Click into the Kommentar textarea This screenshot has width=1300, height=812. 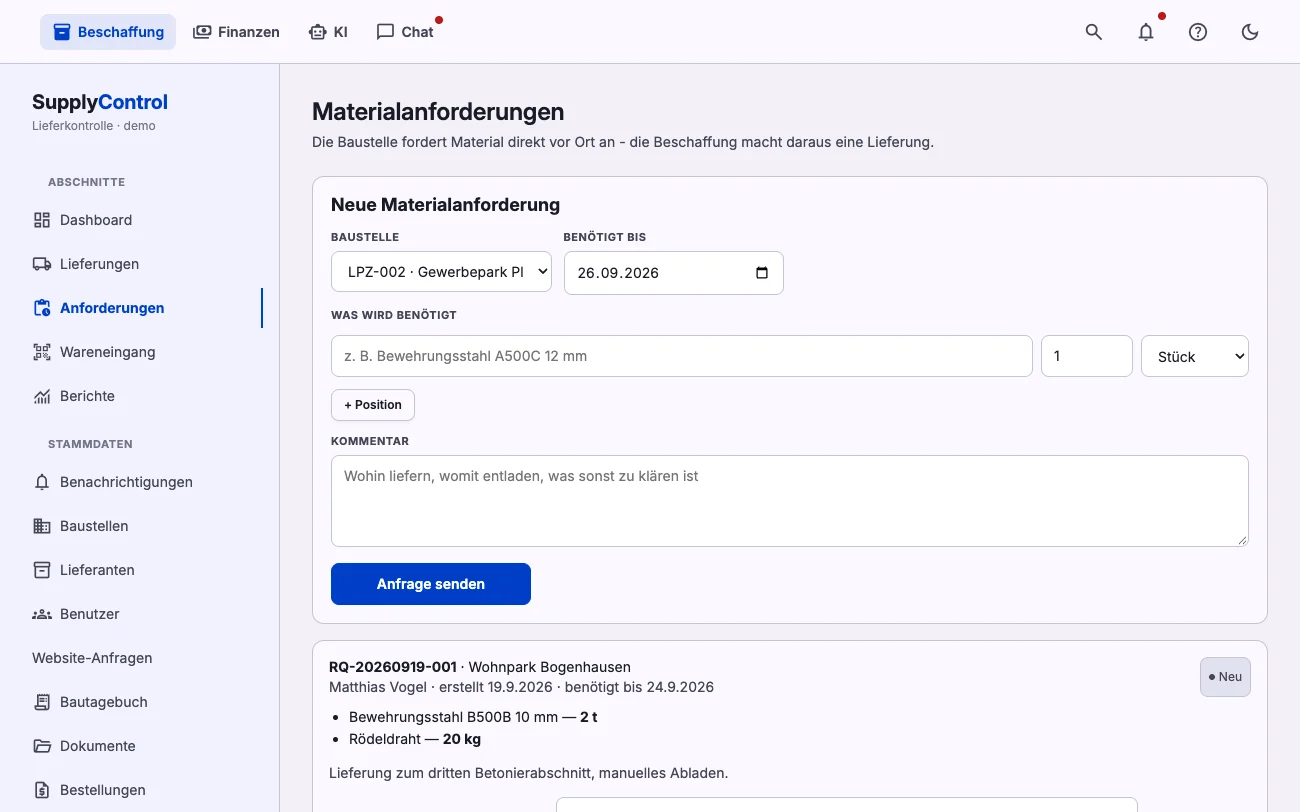(790, 501)
